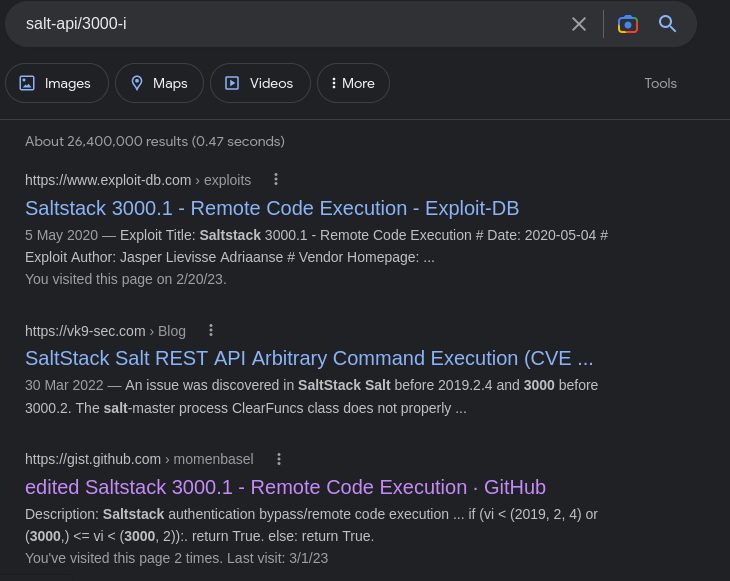Screen dimensions: 730x581
Task: Switch to Maps search tab
Action: [x=159, y=83]
